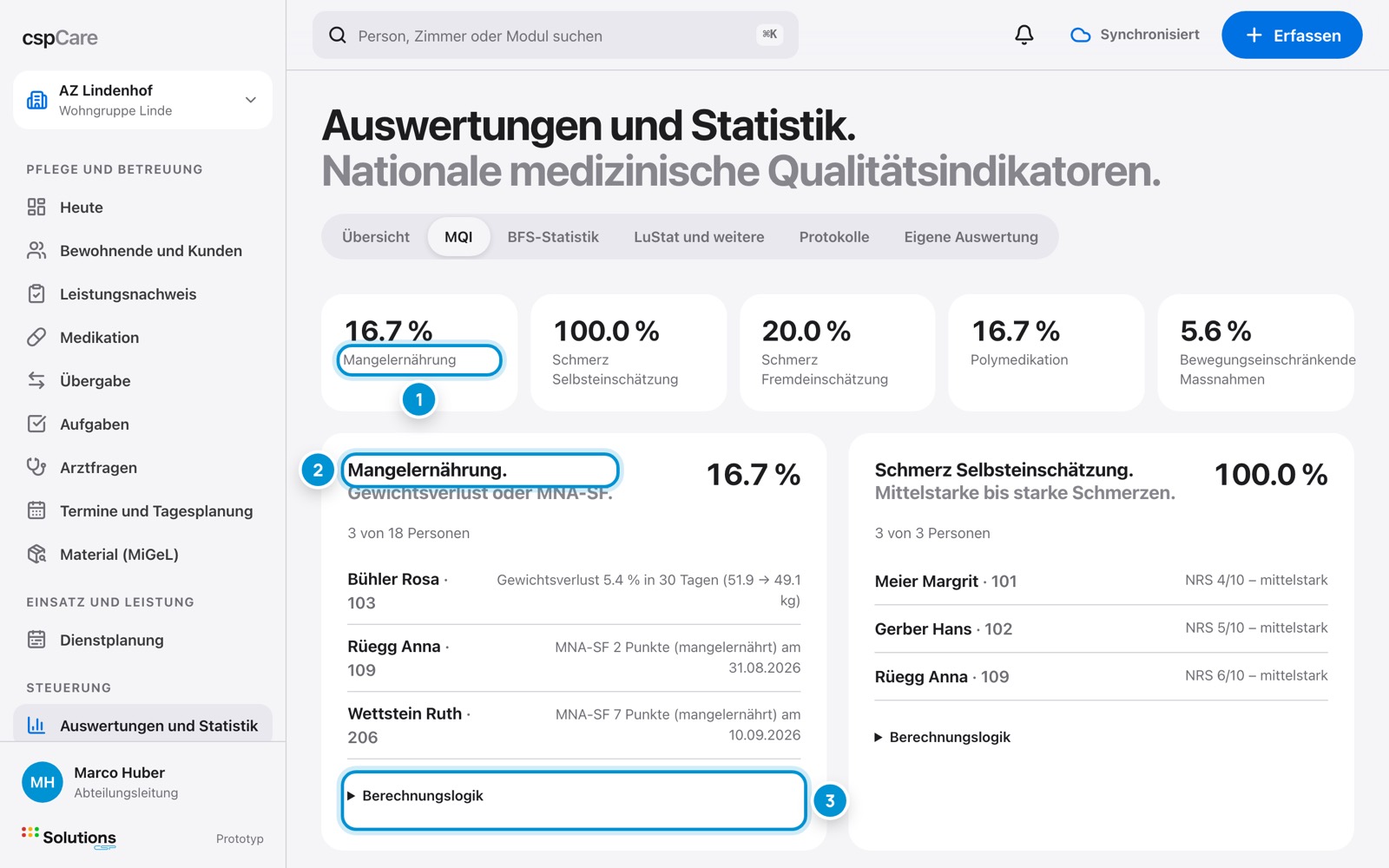The height and width of the screenshot is (868, 1389).
Task: Click the Arztfragen stethoscope icon
Action: [x=36, y=467]
